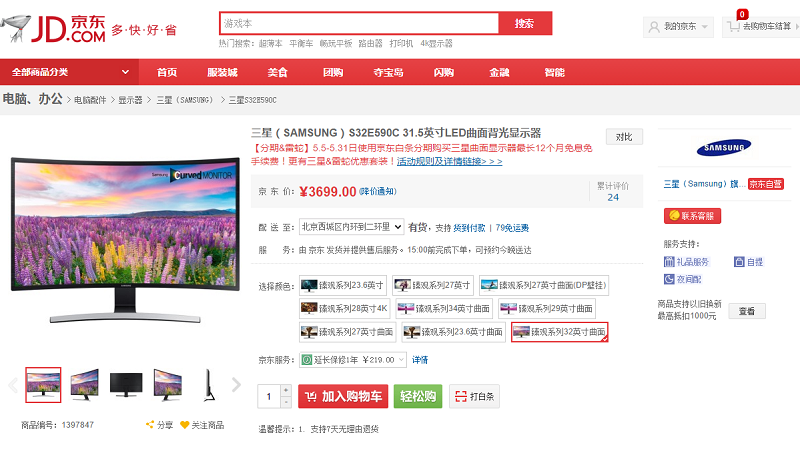The image size is (800, 453).
Task: Click hot search term 路由器
Action: [370, 44]
